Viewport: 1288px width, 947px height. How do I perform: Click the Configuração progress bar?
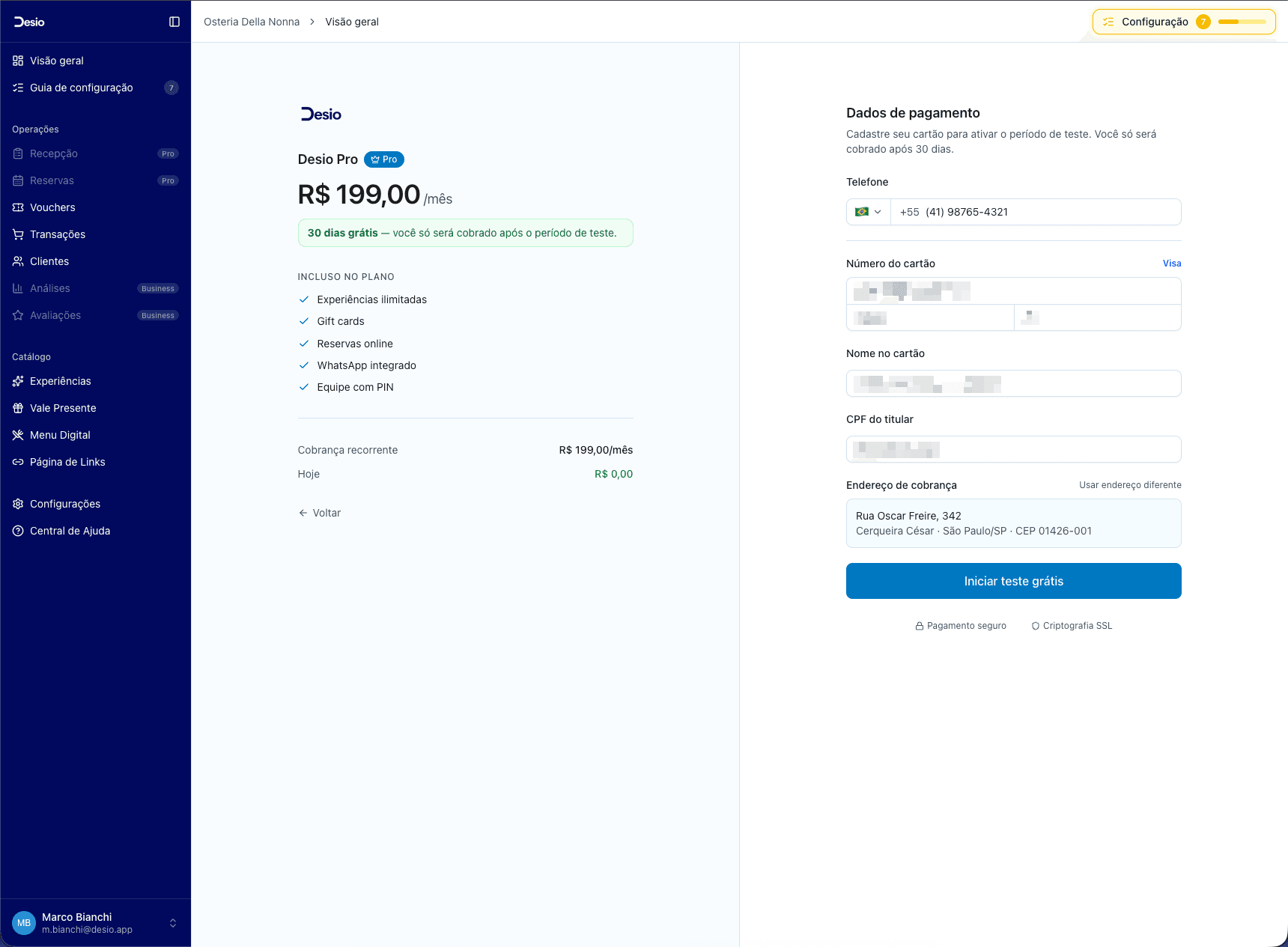click(1242, 22)
